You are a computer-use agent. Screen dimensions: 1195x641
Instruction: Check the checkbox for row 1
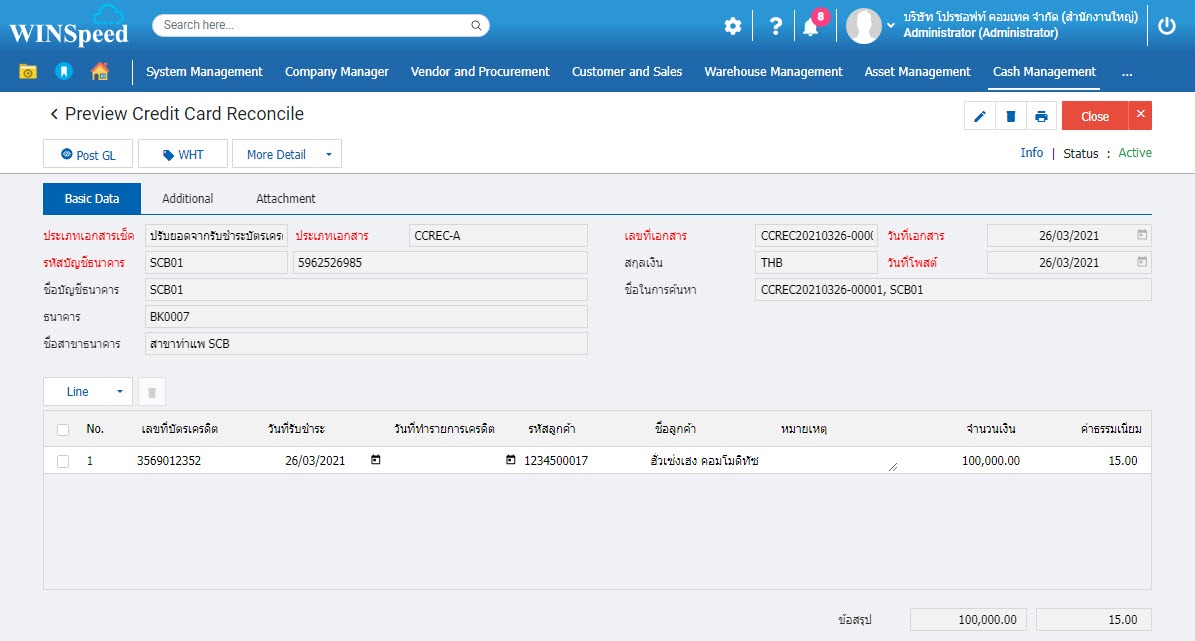pyautogui.click(x=63, y=461)
